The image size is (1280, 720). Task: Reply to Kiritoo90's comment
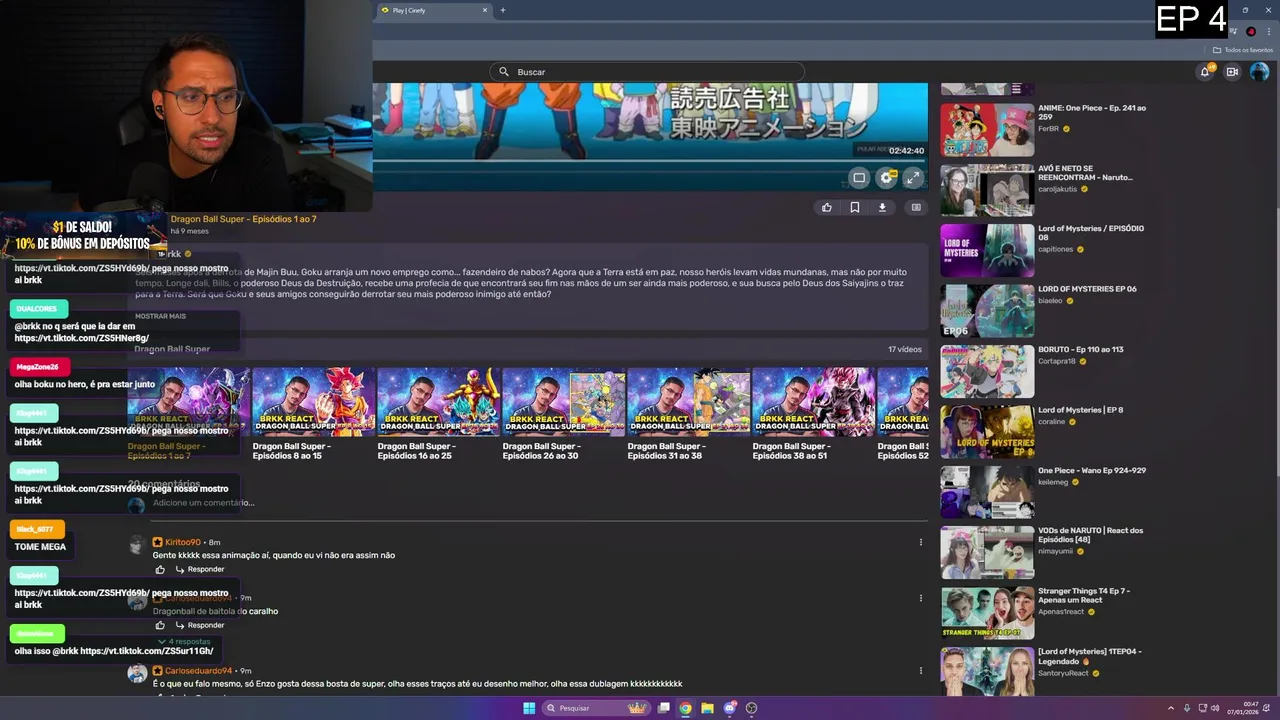click(200, 569)
